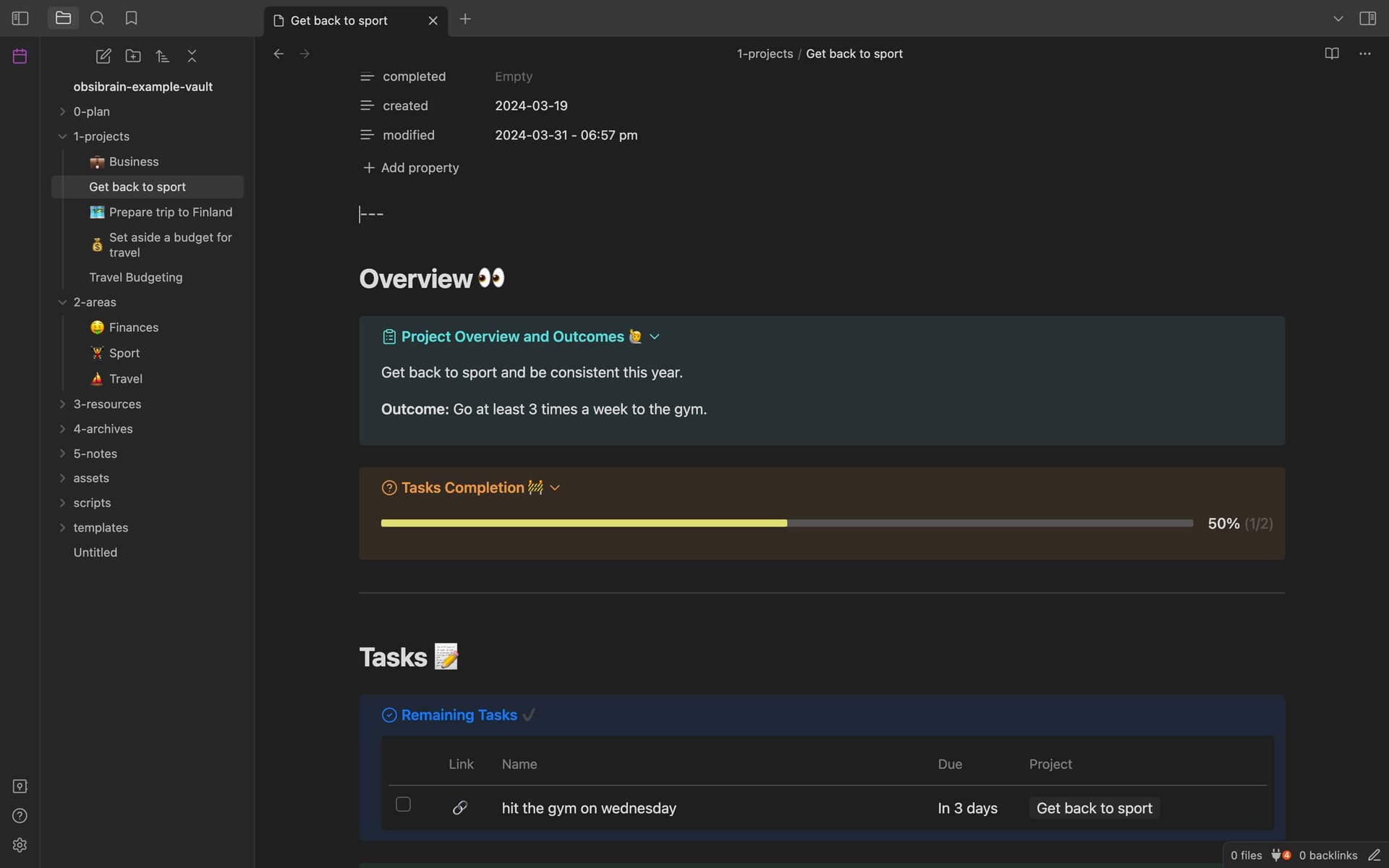Open the link icon next to the gym task
Screen dimensions: 1389x868
tap(461, 808)
